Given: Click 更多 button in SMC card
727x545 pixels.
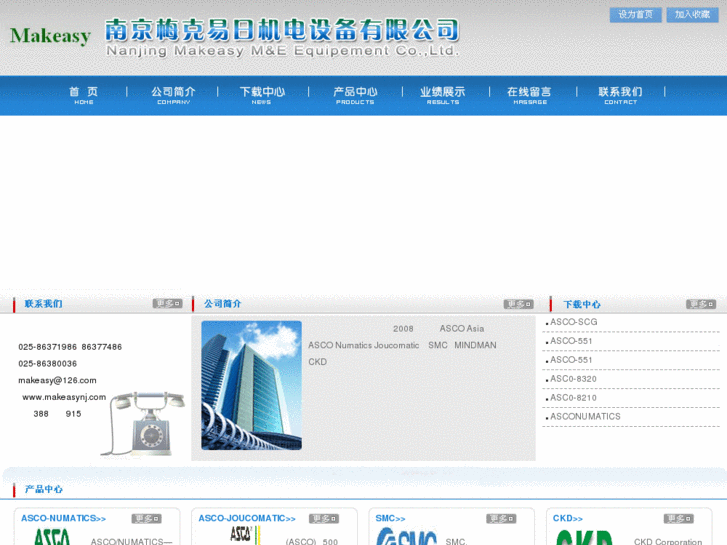Looking at the screenshot, I should pyautogui.click(x=501, y=519).
